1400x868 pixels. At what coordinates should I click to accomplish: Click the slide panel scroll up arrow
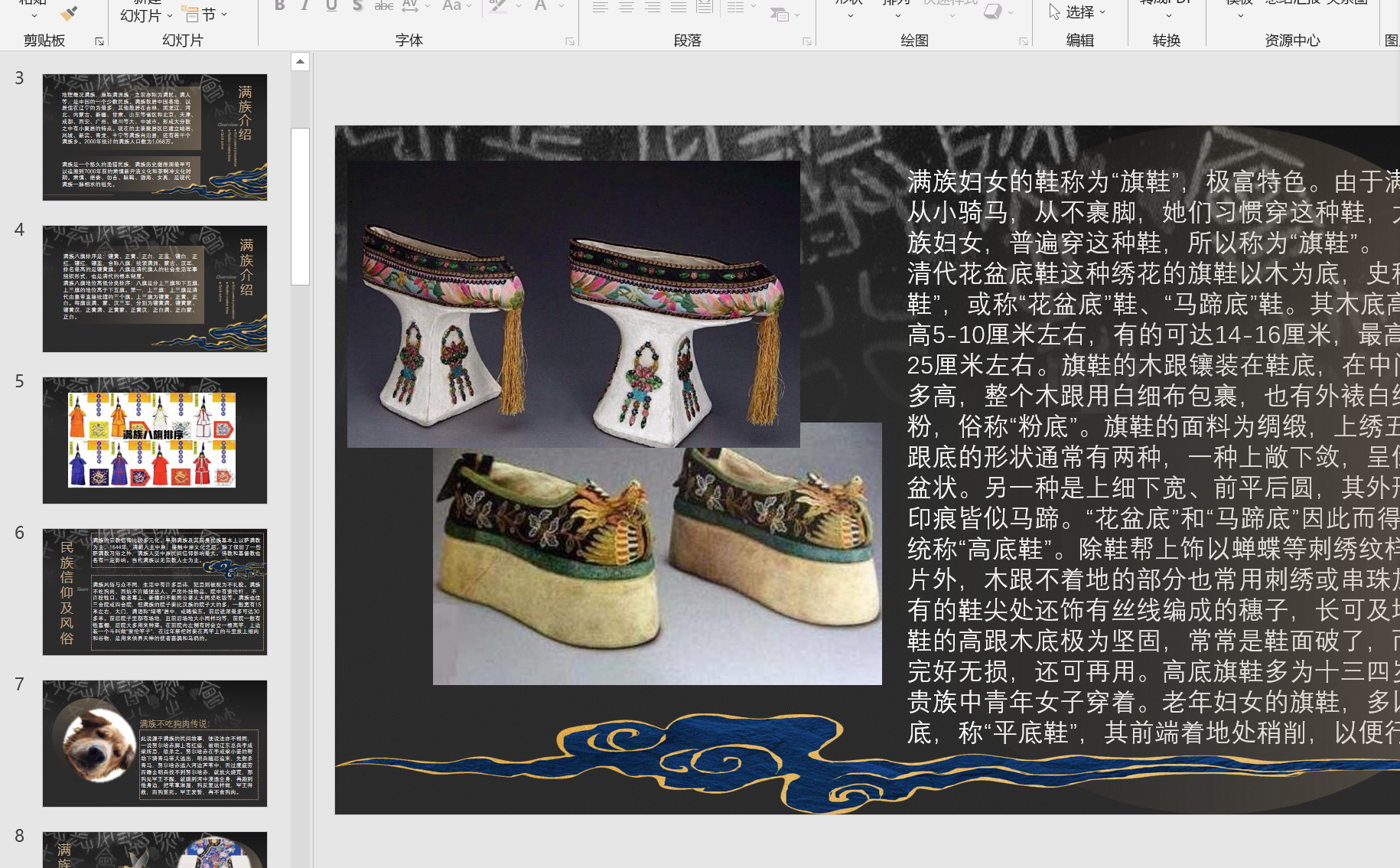[300, 61]
